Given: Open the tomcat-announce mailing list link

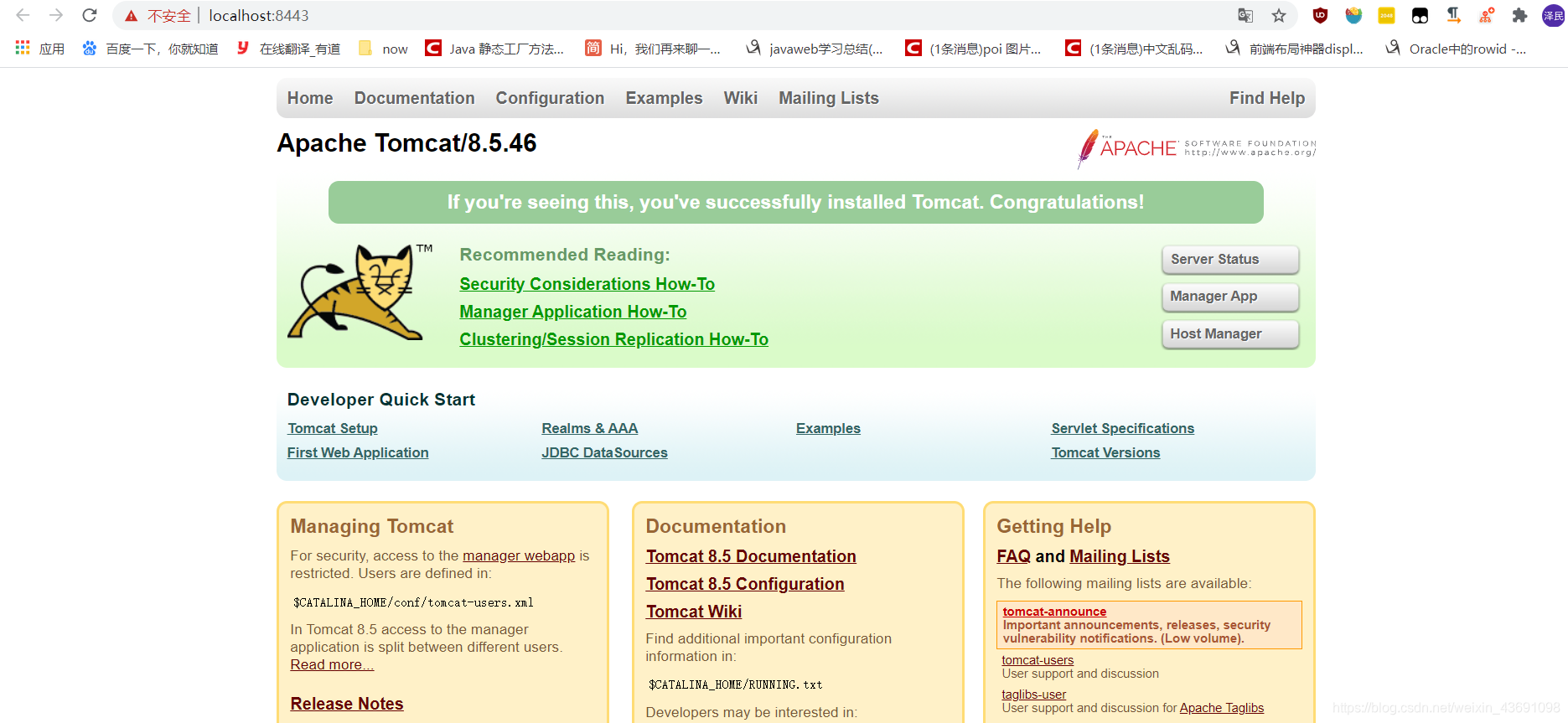Looking at the screenshot, I should (x=1054, y=612).
